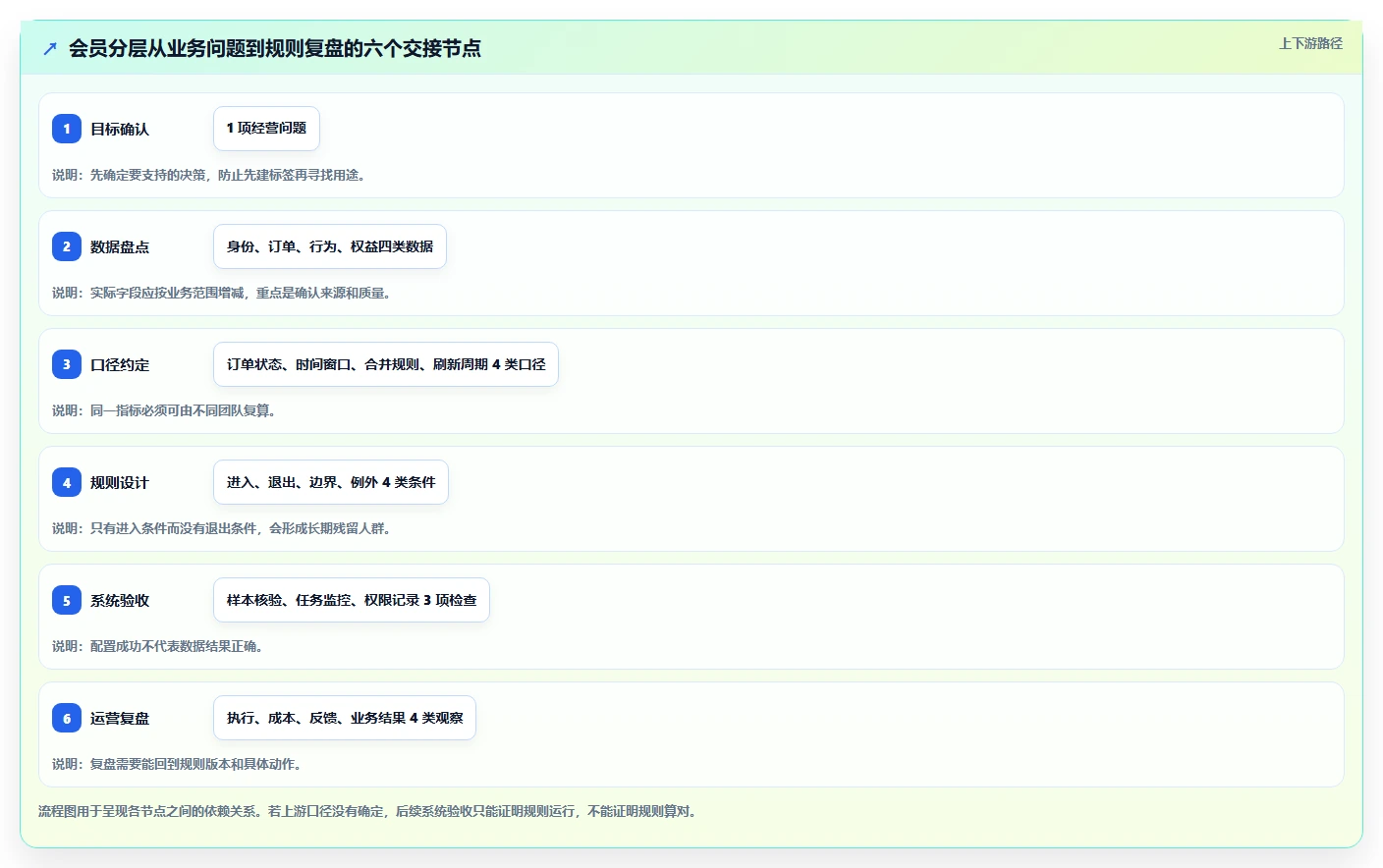Click step number badge 2
The image size is (1383, 868).
point(67,246)
